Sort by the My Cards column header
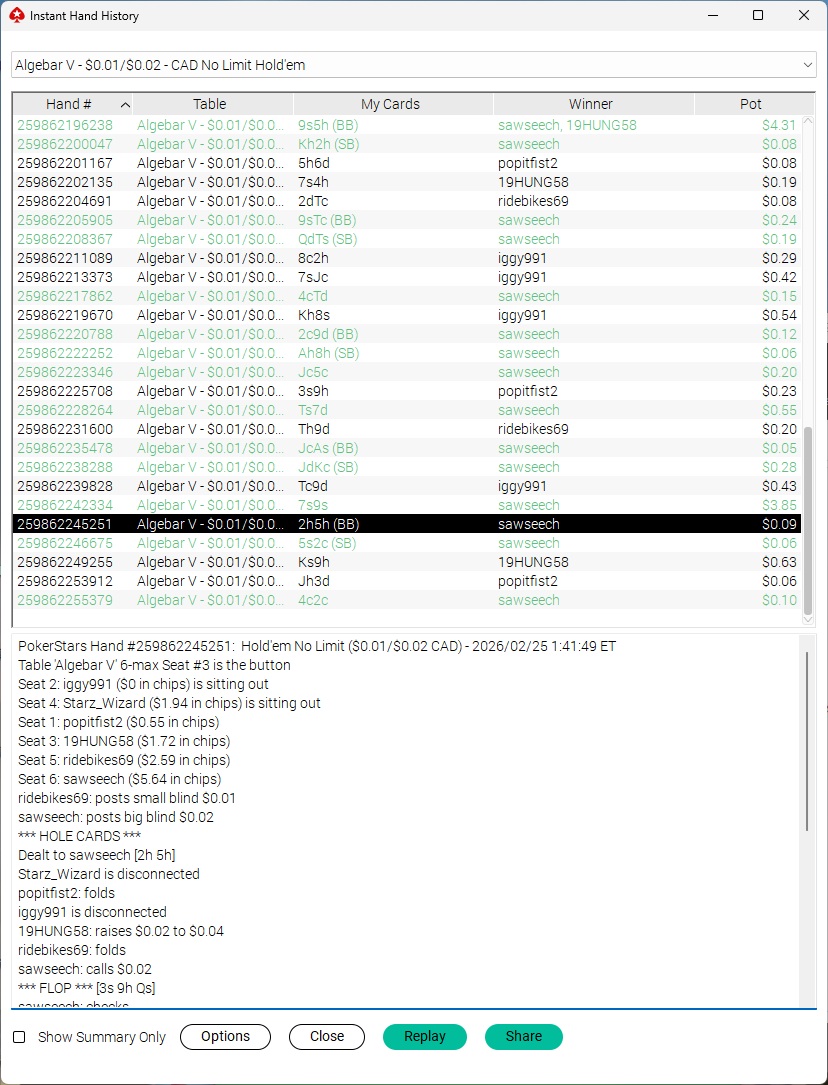The image size is (828, 1085). [393, 104]
